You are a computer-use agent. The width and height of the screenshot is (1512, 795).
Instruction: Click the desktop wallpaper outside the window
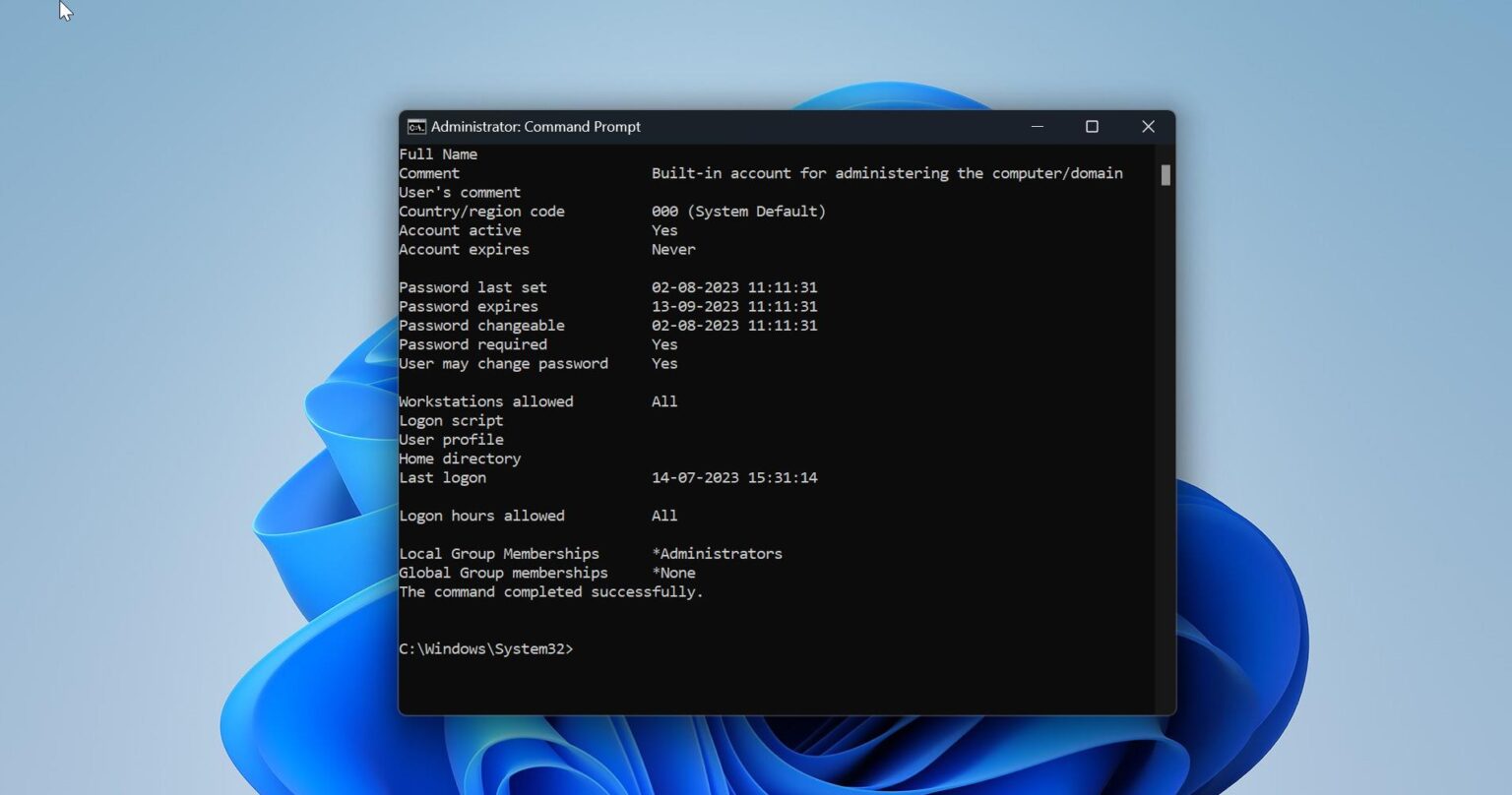[197, 394]
